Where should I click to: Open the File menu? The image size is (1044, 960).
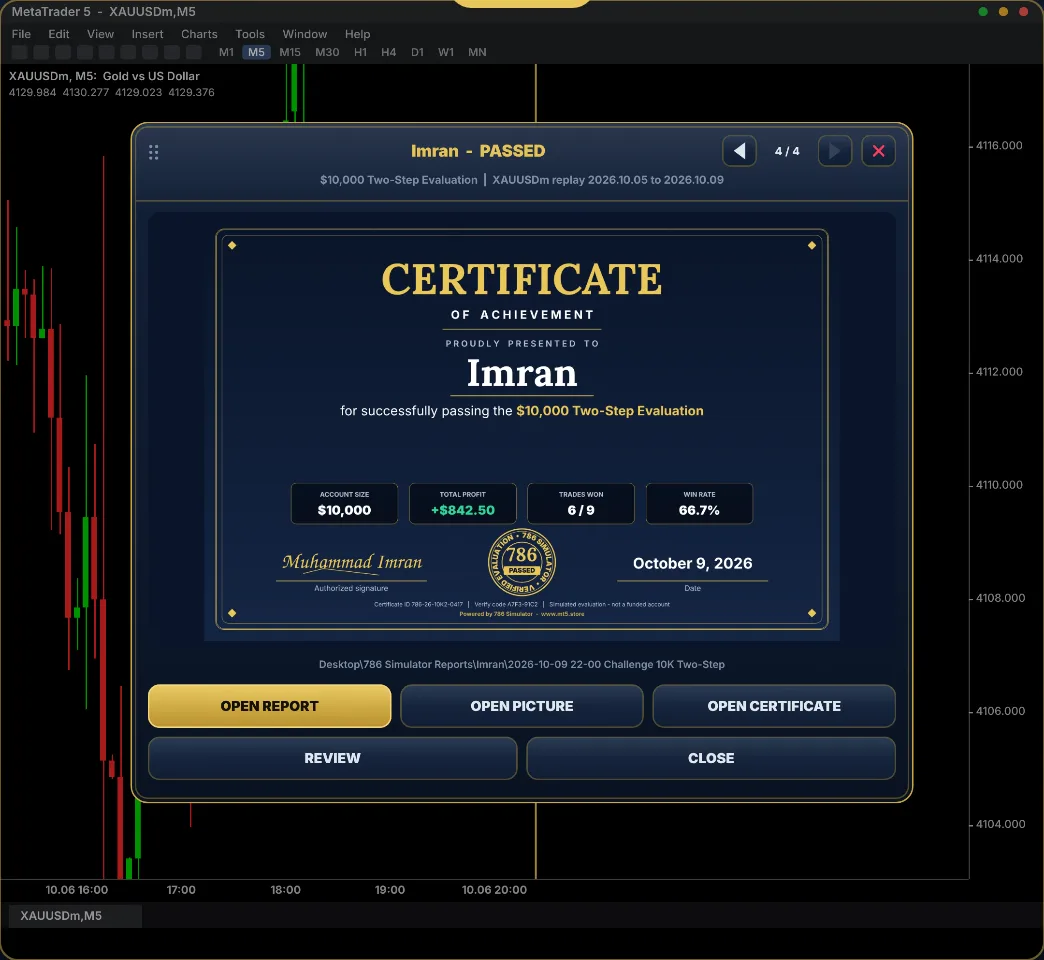[x=21, y=34]
